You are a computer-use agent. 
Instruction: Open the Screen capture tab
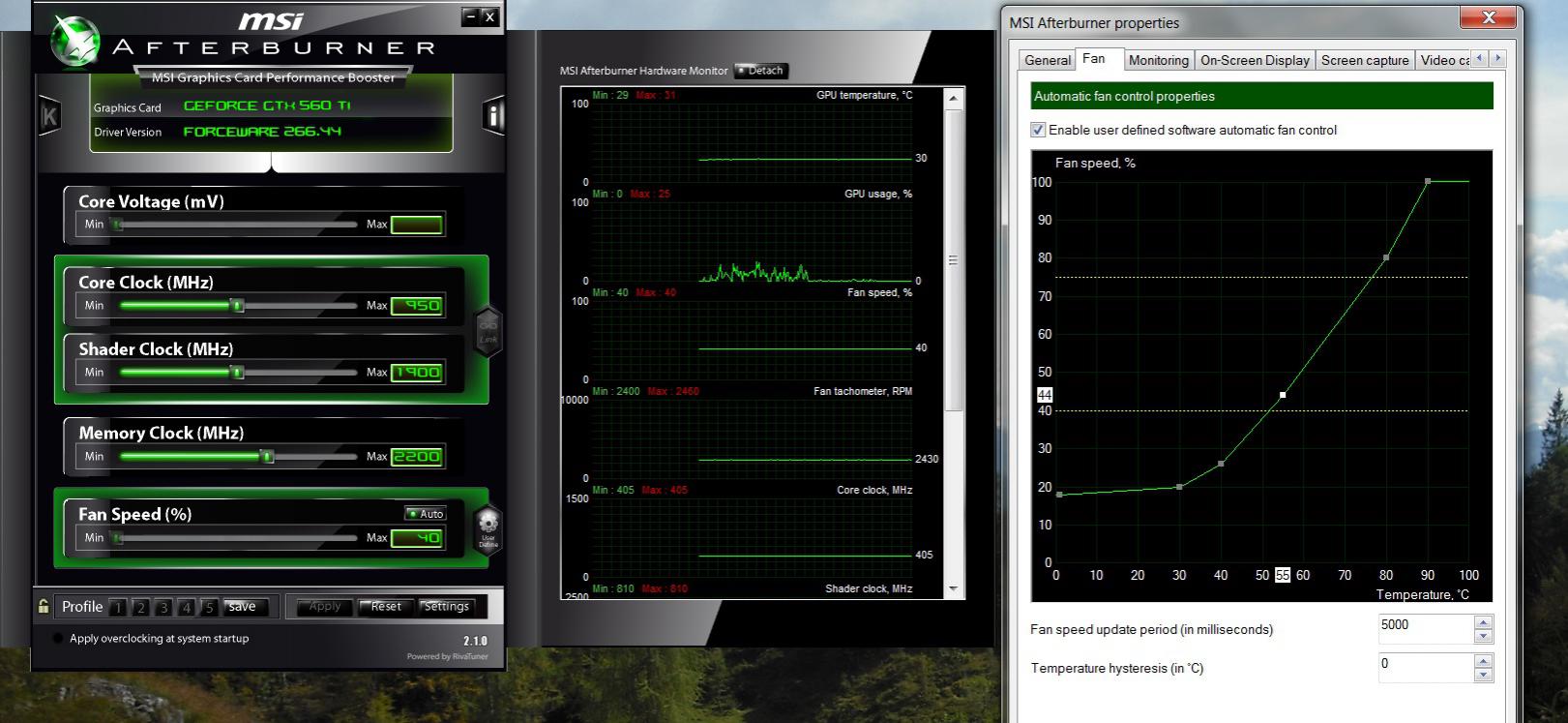coord(1365,60)
